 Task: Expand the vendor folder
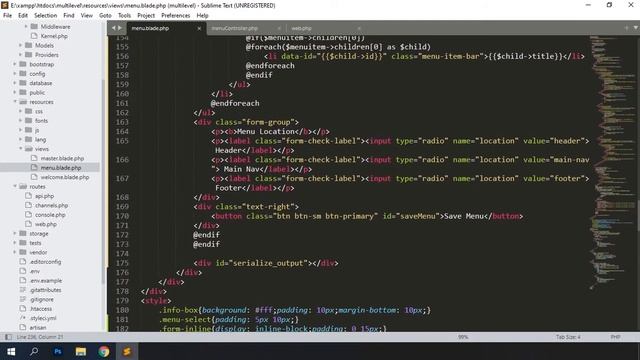tap(15, 252)
